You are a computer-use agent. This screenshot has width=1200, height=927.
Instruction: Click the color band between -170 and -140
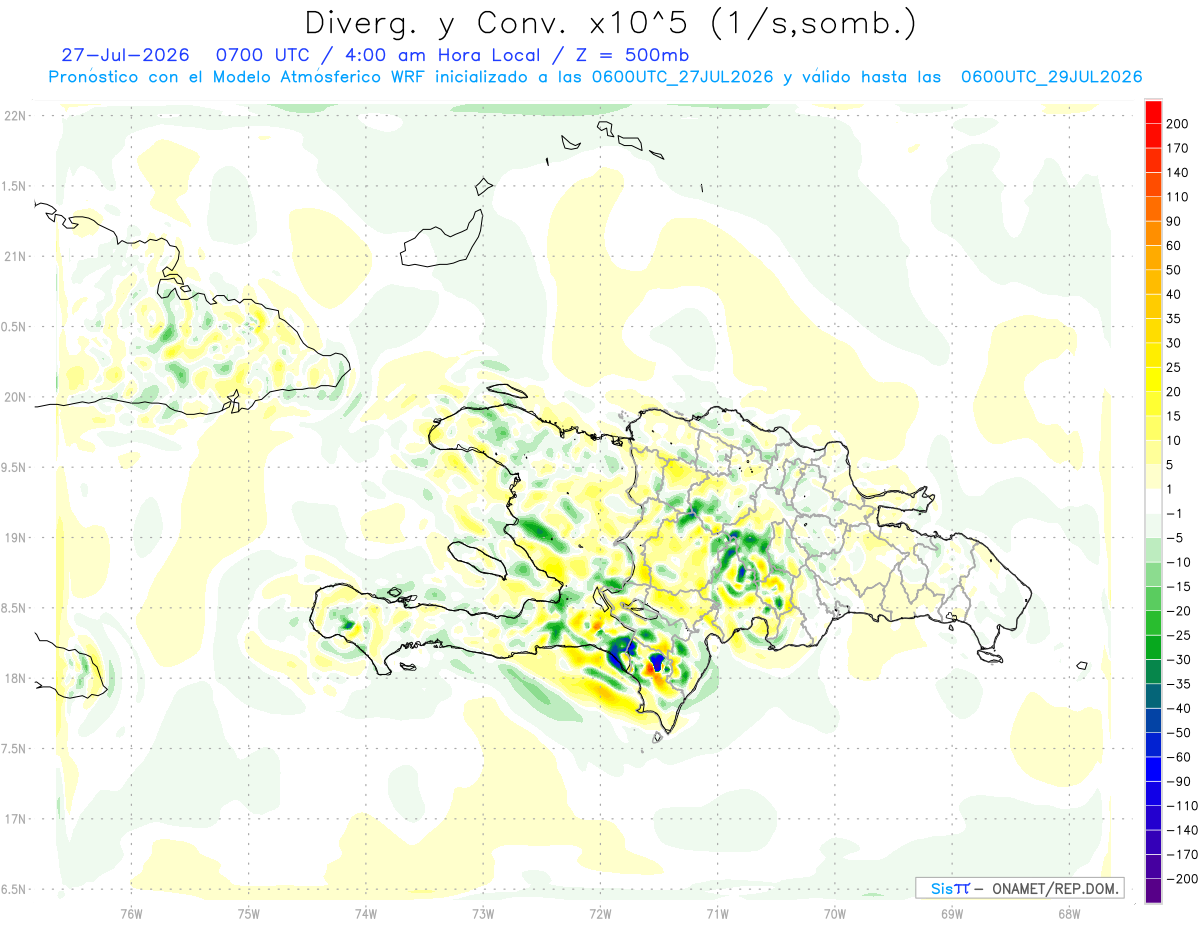1154,842
